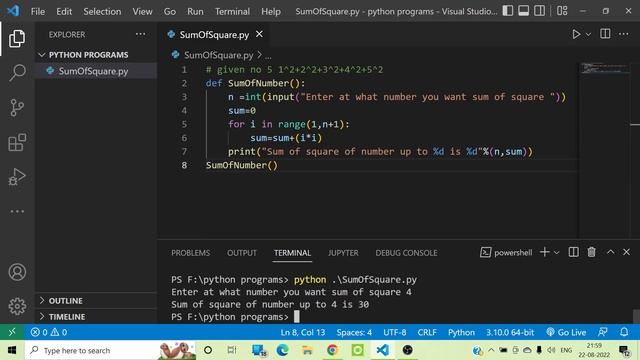Split the terminal pane

pyautogui.click(x=573, y=252)
